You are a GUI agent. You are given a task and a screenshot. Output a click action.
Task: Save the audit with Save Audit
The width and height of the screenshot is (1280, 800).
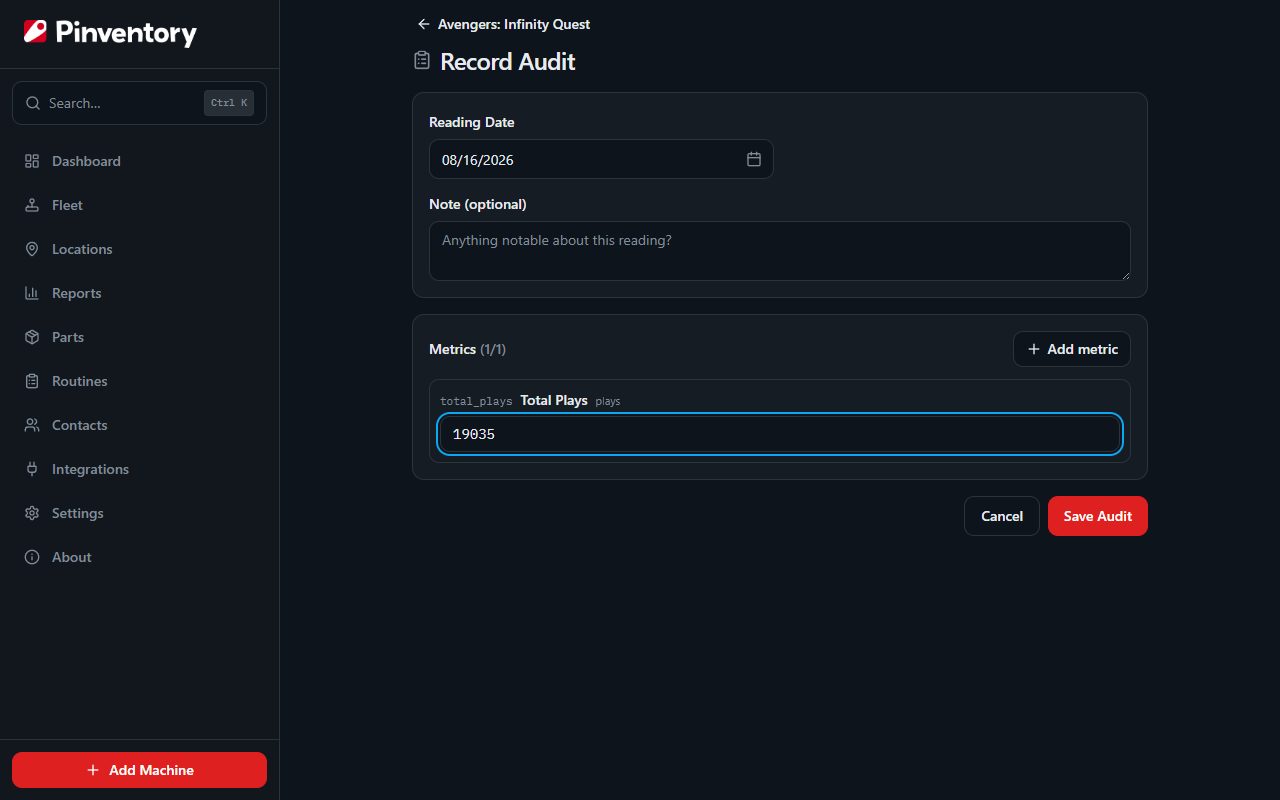point(1098,516)
